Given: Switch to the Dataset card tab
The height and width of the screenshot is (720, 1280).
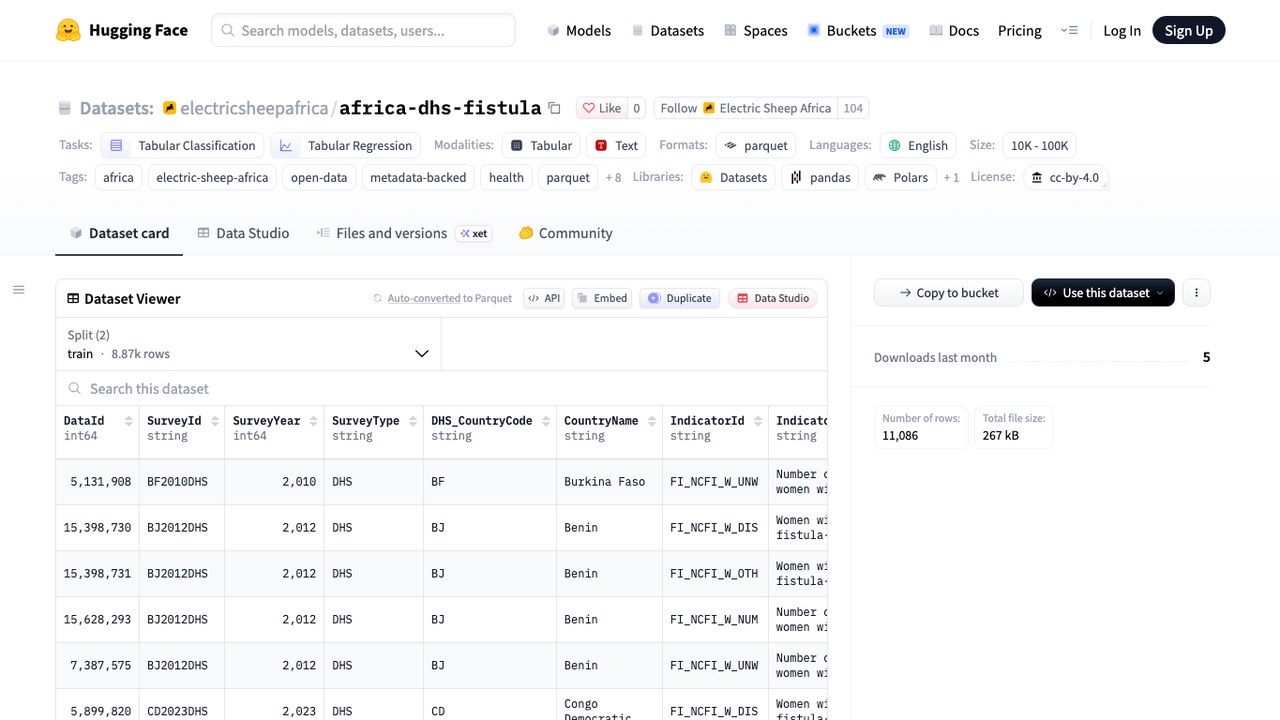Looking at the screenshot, I should 119,233.
